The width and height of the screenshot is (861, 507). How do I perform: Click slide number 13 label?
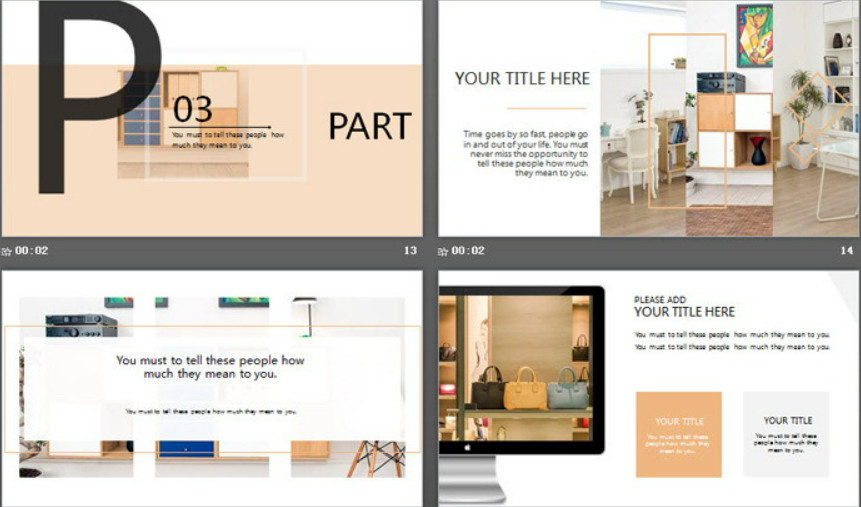(410, 251)
